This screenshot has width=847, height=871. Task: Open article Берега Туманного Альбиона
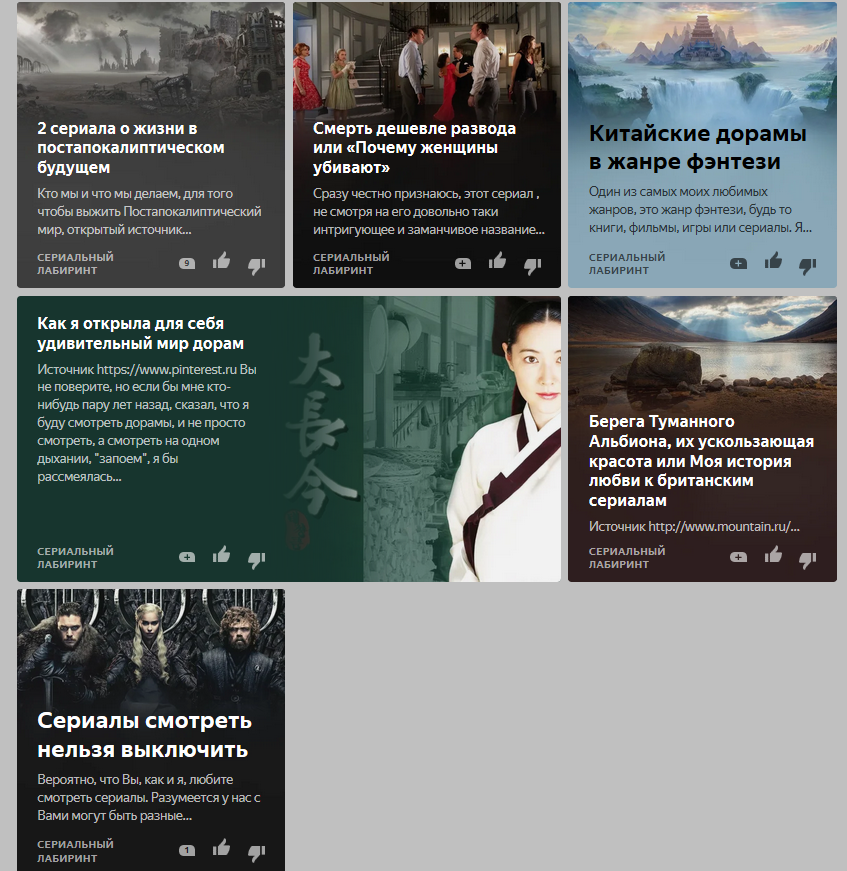click(701, 461)
